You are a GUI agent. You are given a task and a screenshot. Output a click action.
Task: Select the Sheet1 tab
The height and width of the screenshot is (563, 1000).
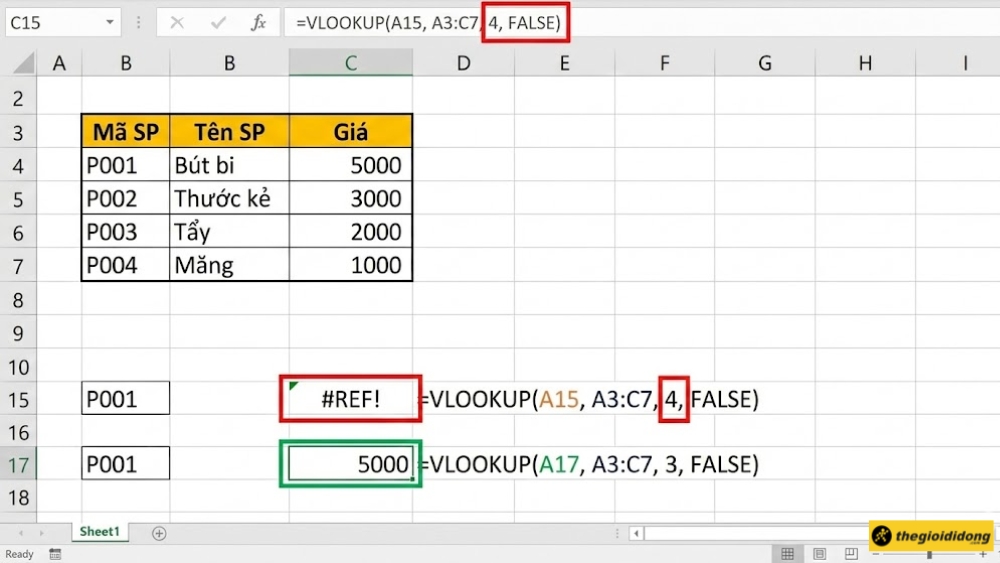point(99,532)
